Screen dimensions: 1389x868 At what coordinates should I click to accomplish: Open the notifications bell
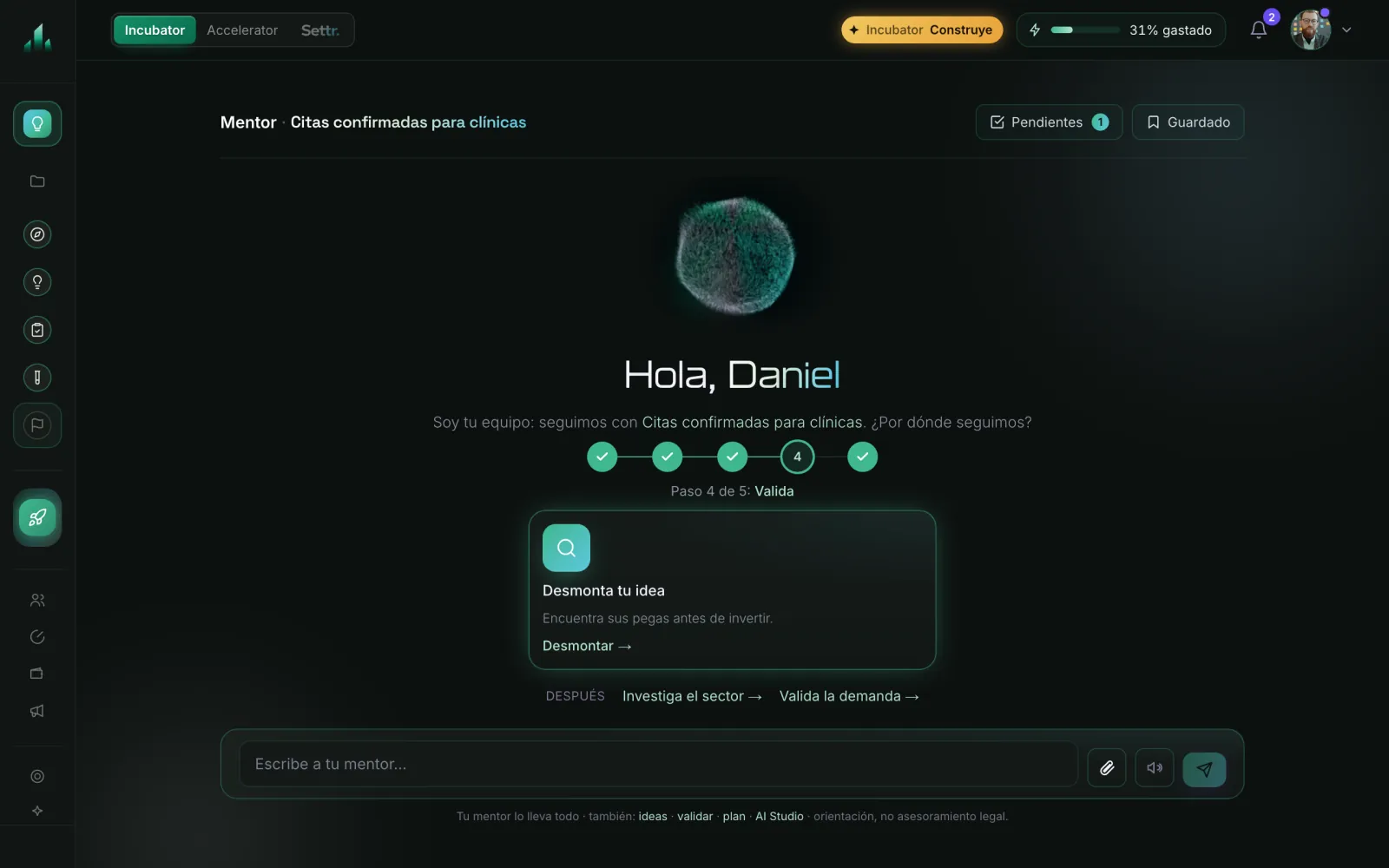pyautogui.click(x=1259, y=30)
